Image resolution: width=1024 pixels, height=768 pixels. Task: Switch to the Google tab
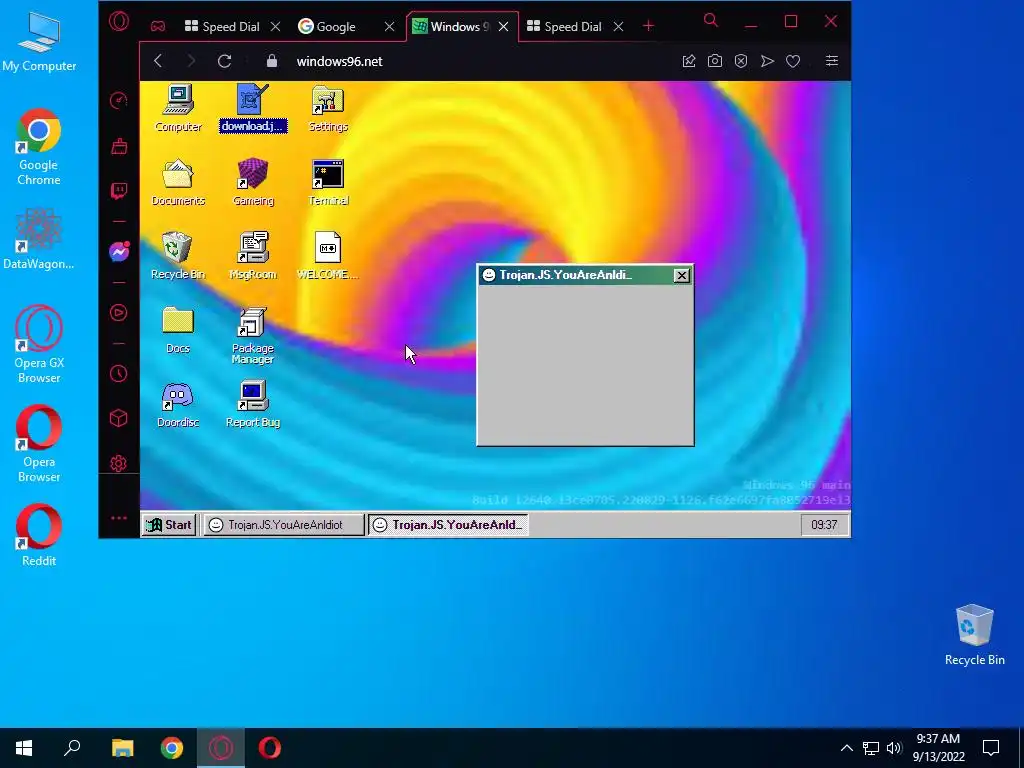tap(336, 27)
